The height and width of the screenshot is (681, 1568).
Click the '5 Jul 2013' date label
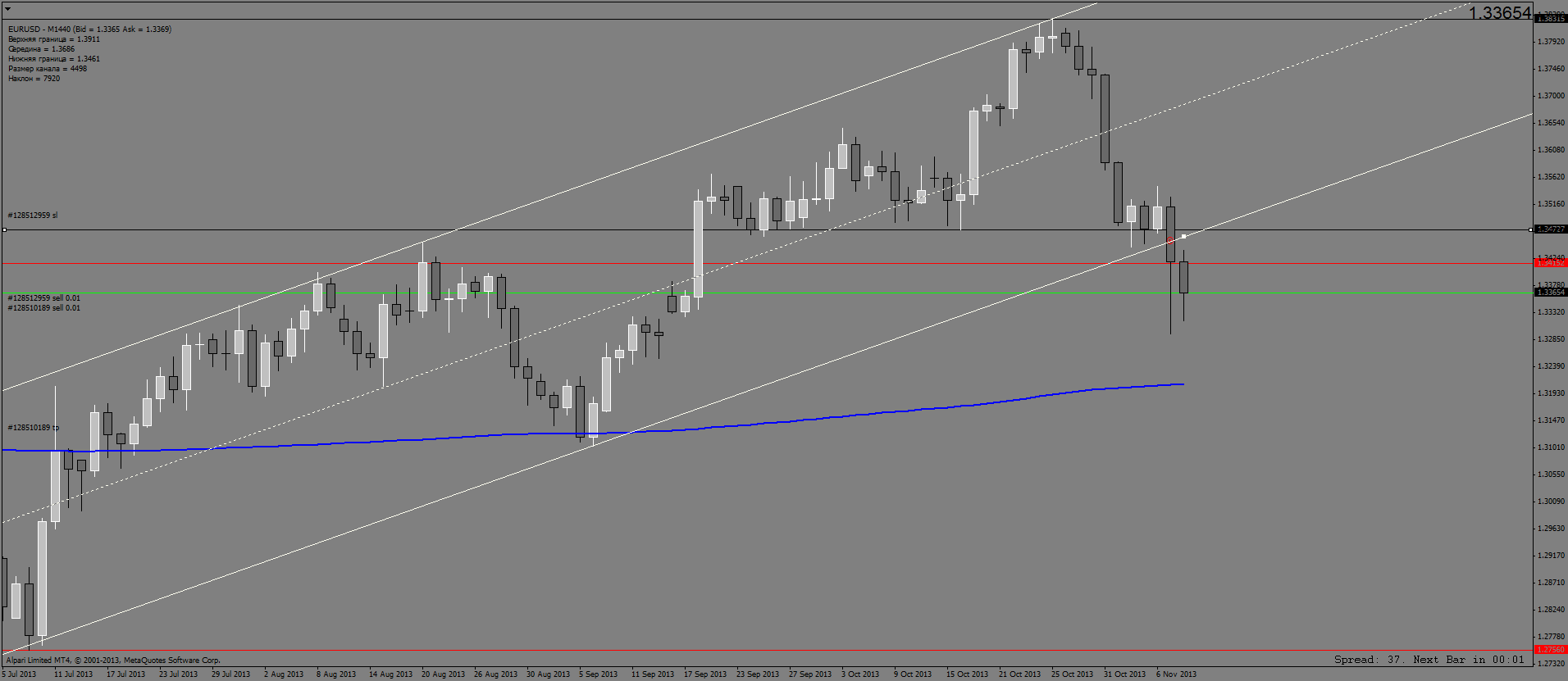(x=19, y=674)
